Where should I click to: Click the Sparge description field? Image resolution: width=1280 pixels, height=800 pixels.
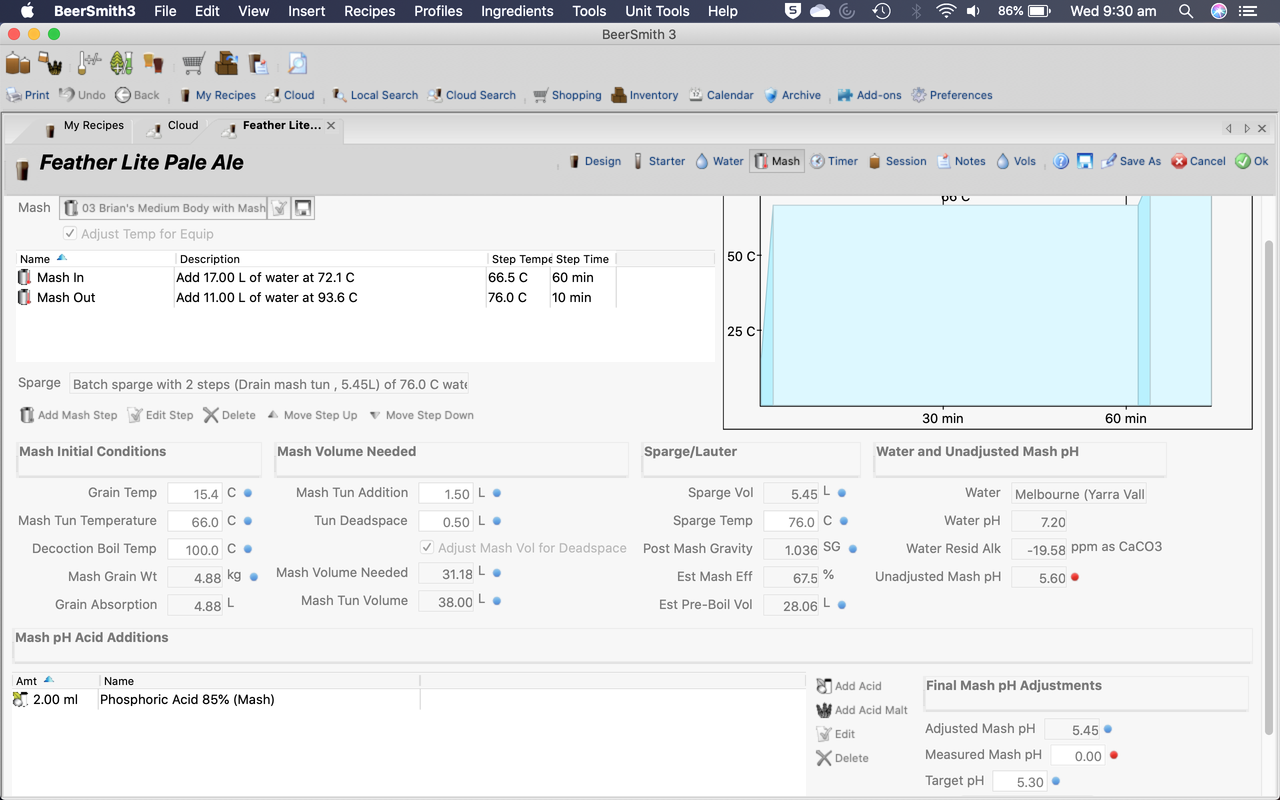[269, 384]
